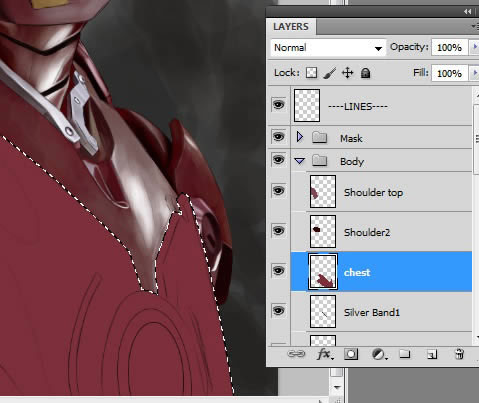This screenshot has height=403, width=479.
Task: Select the ----LINES---- layer thumbnail
Action: tap(307, 105)
